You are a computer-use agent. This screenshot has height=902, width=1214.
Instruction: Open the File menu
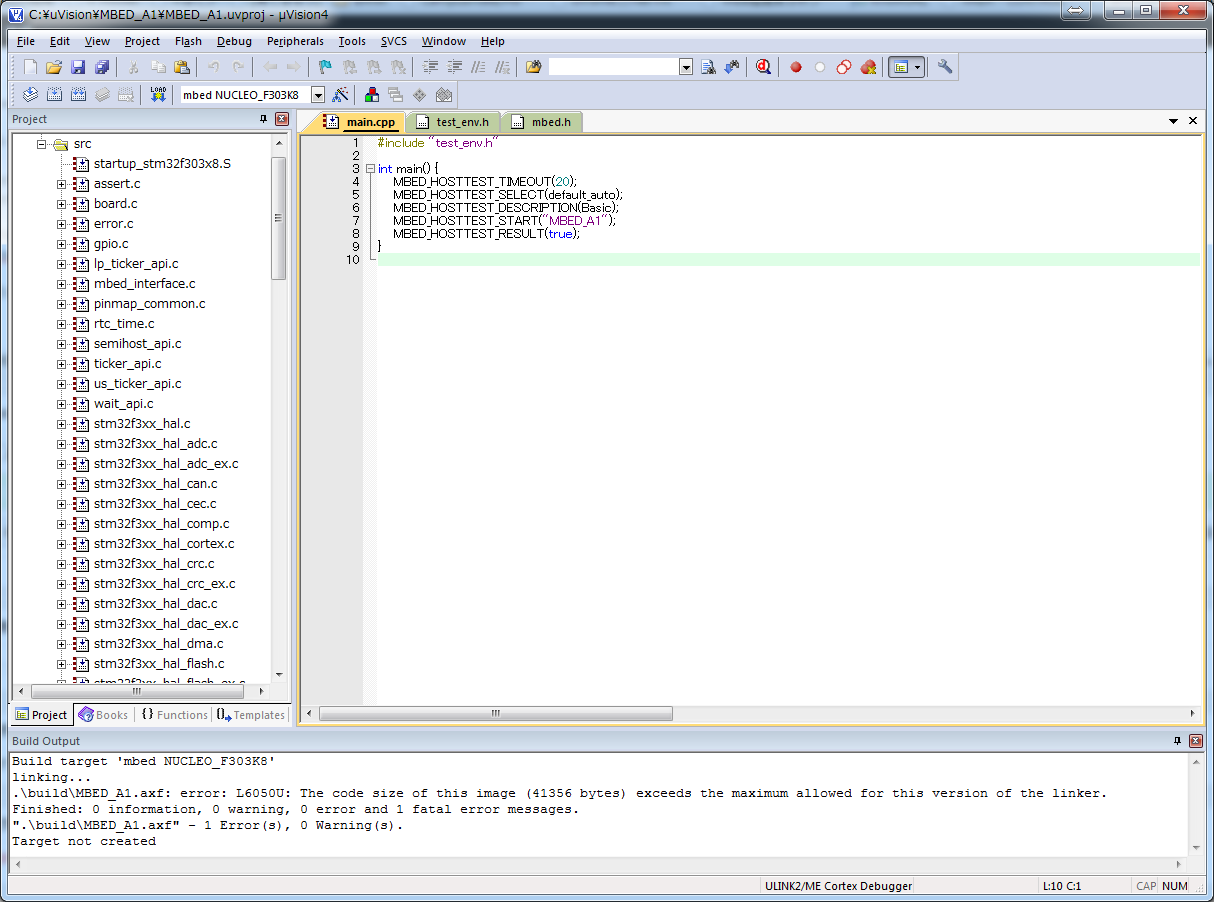[x=26, y=41]
